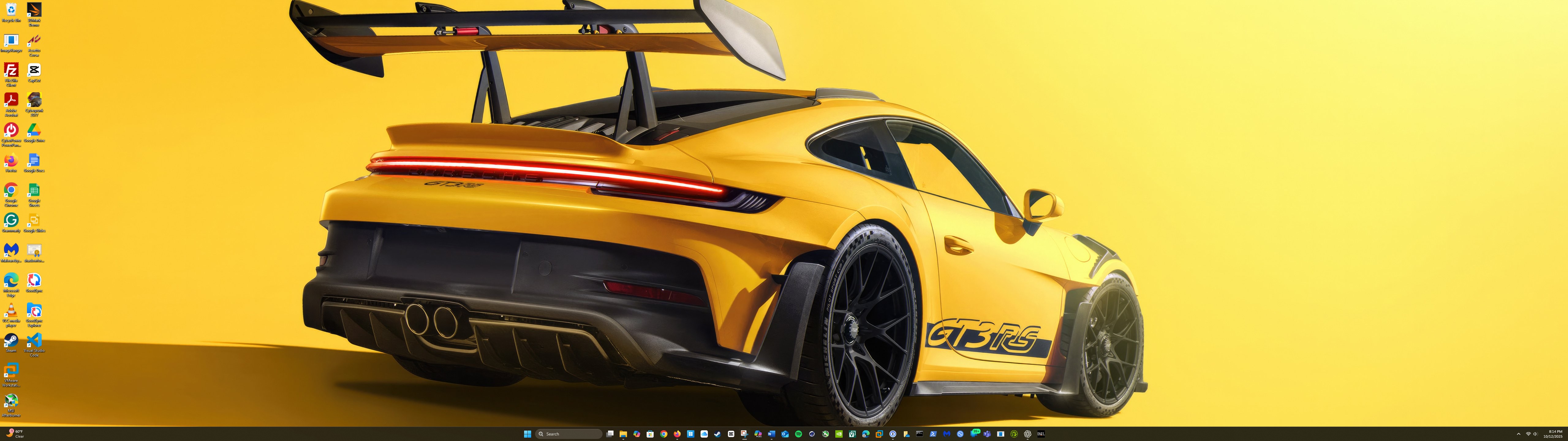The width and height of the screenshot is (1568, 441).
Task: Expand hidden icons in the system tray
Action: click(1519, 433)
